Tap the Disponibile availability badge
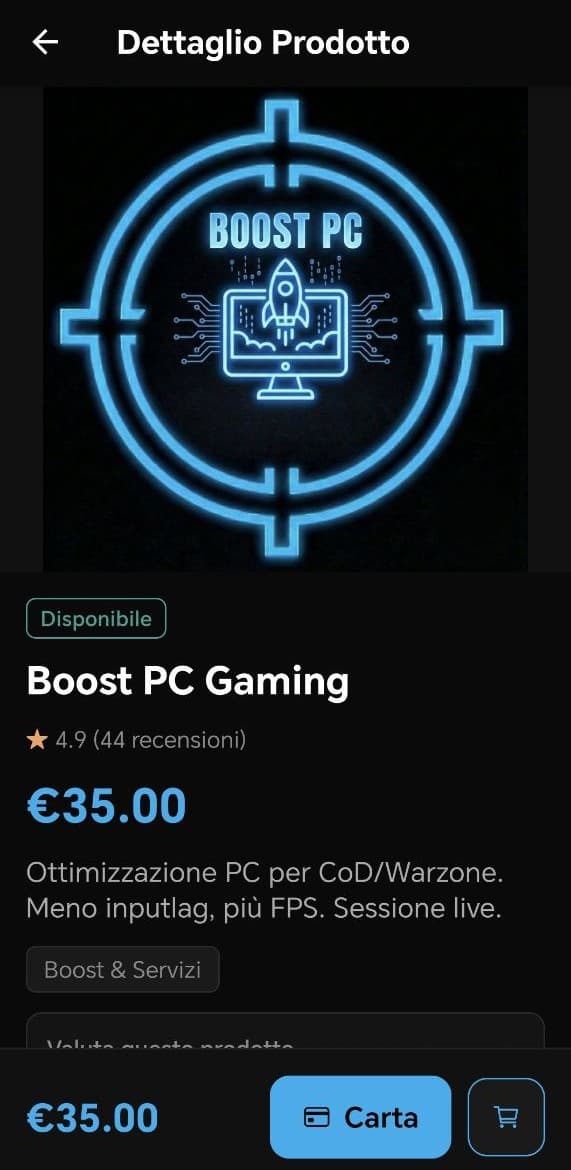 click(x=96, y=619)
